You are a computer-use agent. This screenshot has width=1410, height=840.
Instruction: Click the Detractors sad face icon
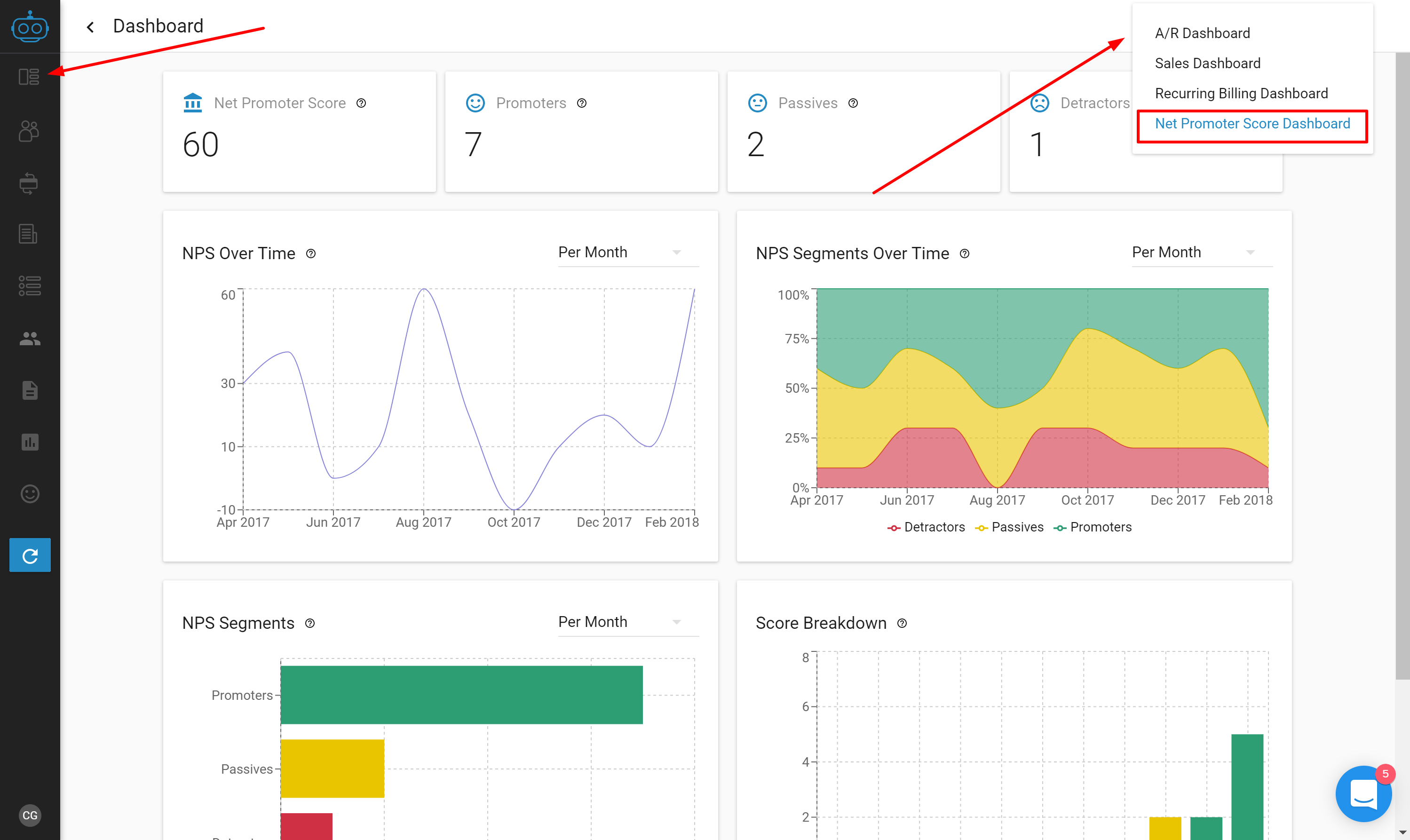[1040, 103]
